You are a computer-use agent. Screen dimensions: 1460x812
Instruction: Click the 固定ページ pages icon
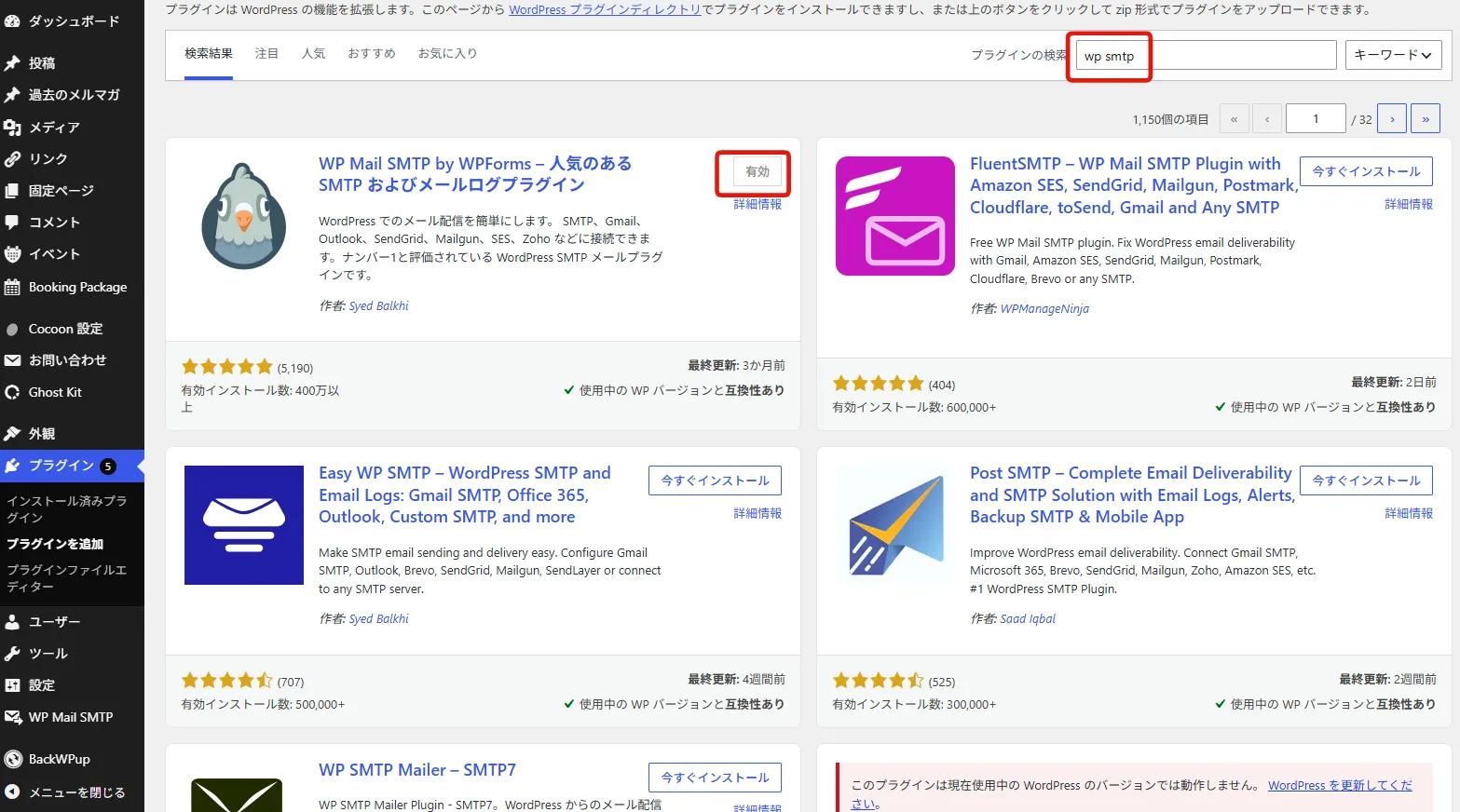click(x=12, y=191)
